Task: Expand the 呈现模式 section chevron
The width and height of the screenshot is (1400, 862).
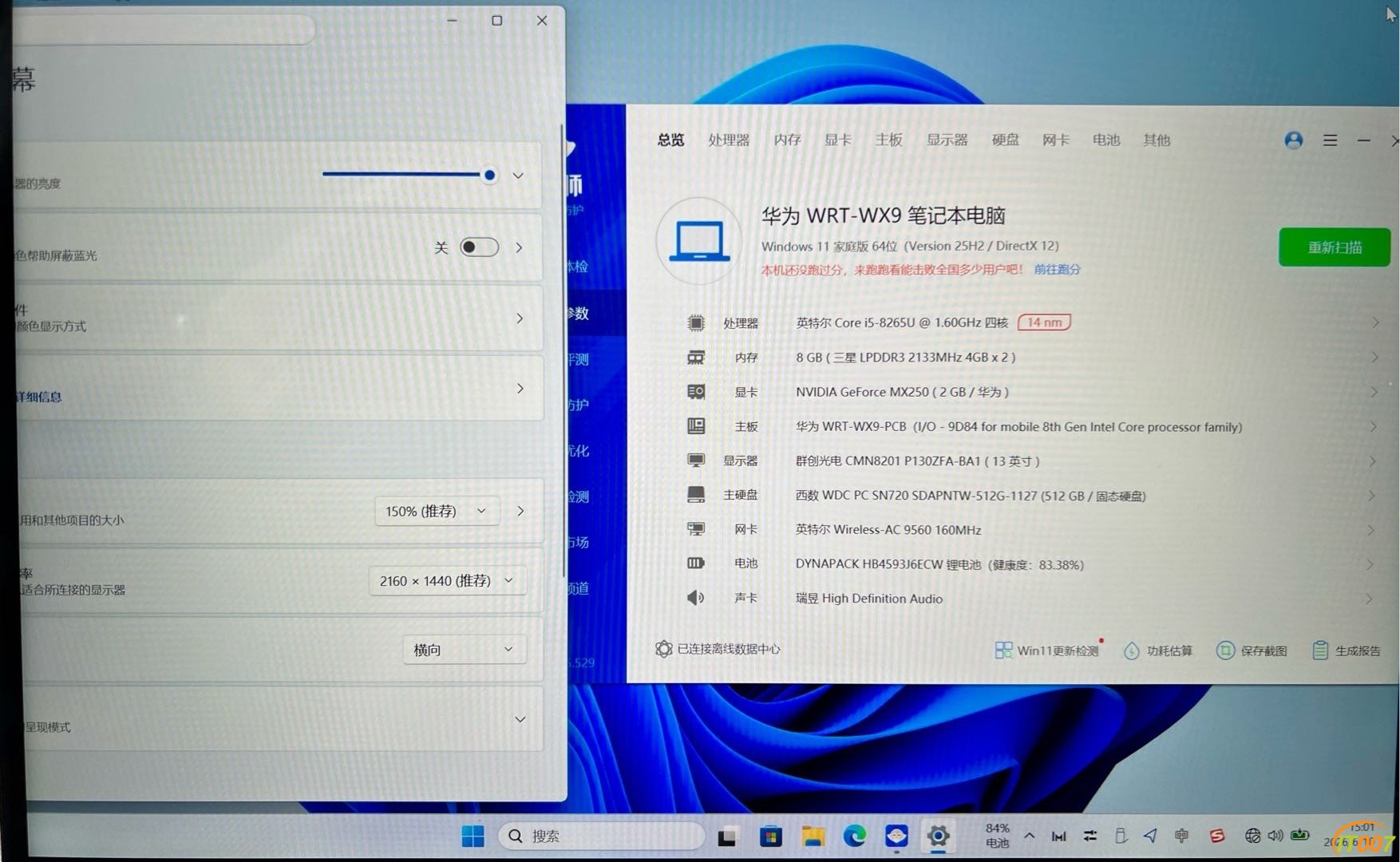Action: tap(520, 719)
